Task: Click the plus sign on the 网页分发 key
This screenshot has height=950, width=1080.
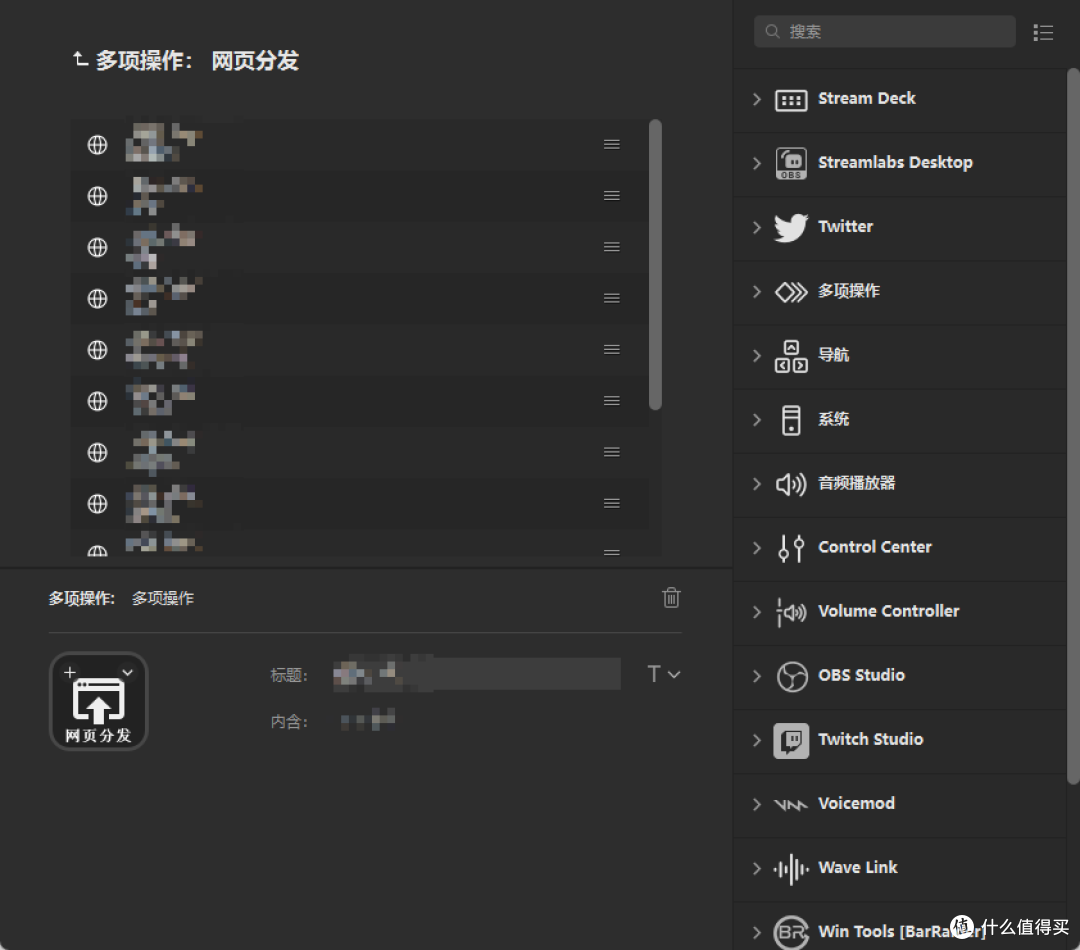Action: click(x=70, y=672)
